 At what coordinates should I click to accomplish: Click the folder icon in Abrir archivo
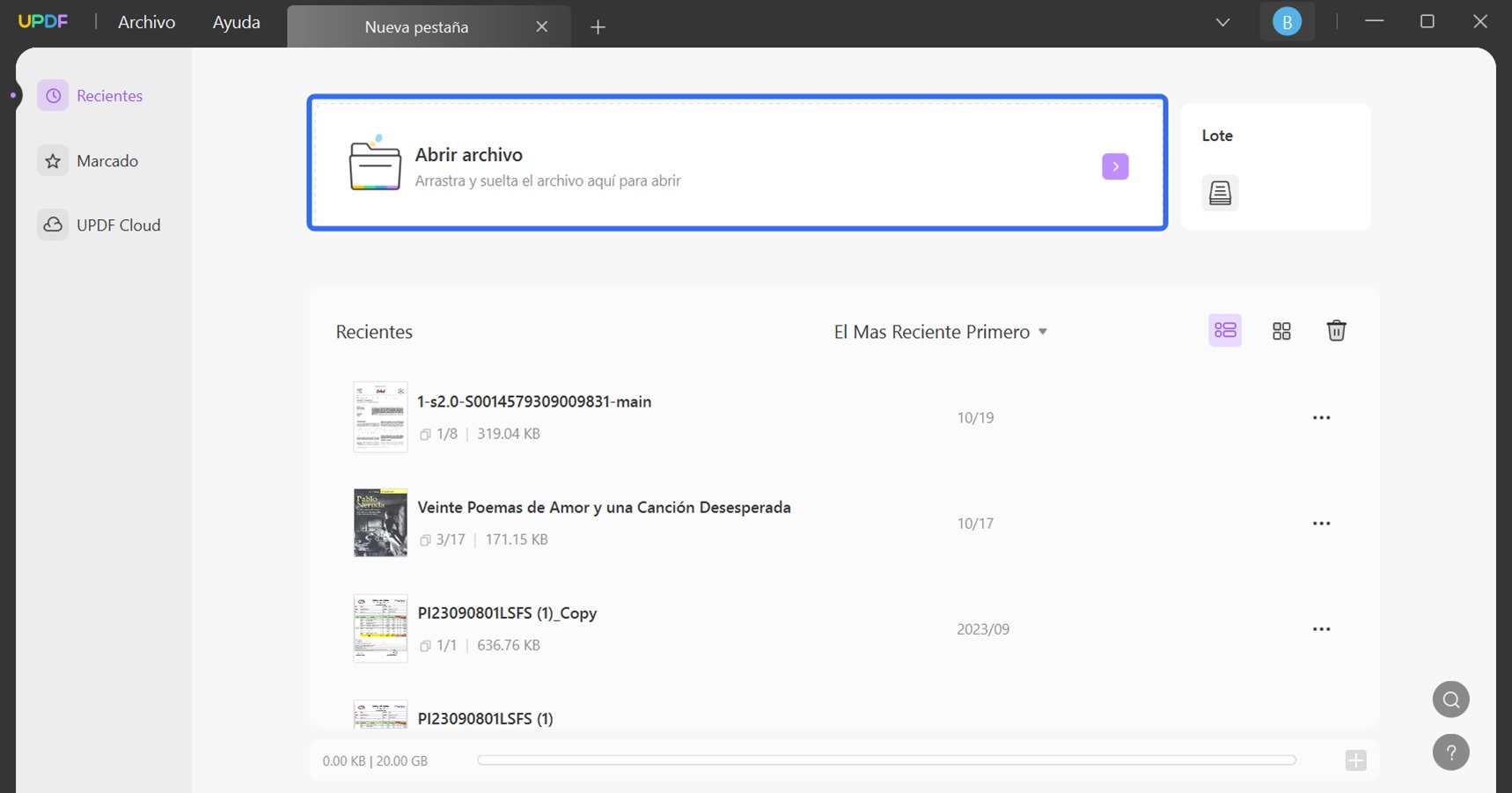(x=375, y=163)
